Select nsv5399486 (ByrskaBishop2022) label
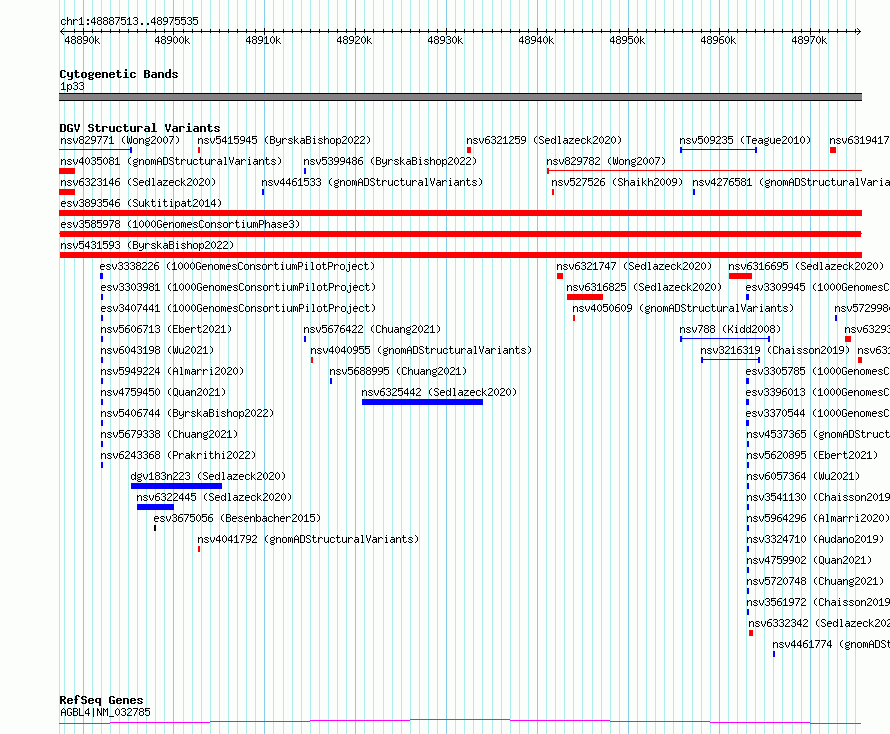 coord(390,161)
